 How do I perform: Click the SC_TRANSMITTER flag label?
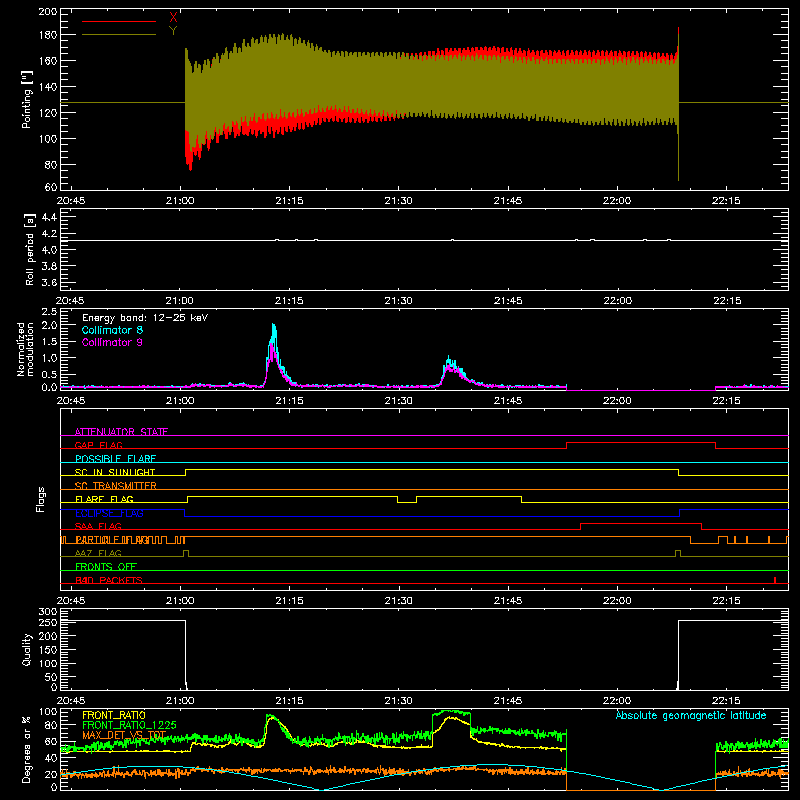pyautogui.click(x=115, y=486)
